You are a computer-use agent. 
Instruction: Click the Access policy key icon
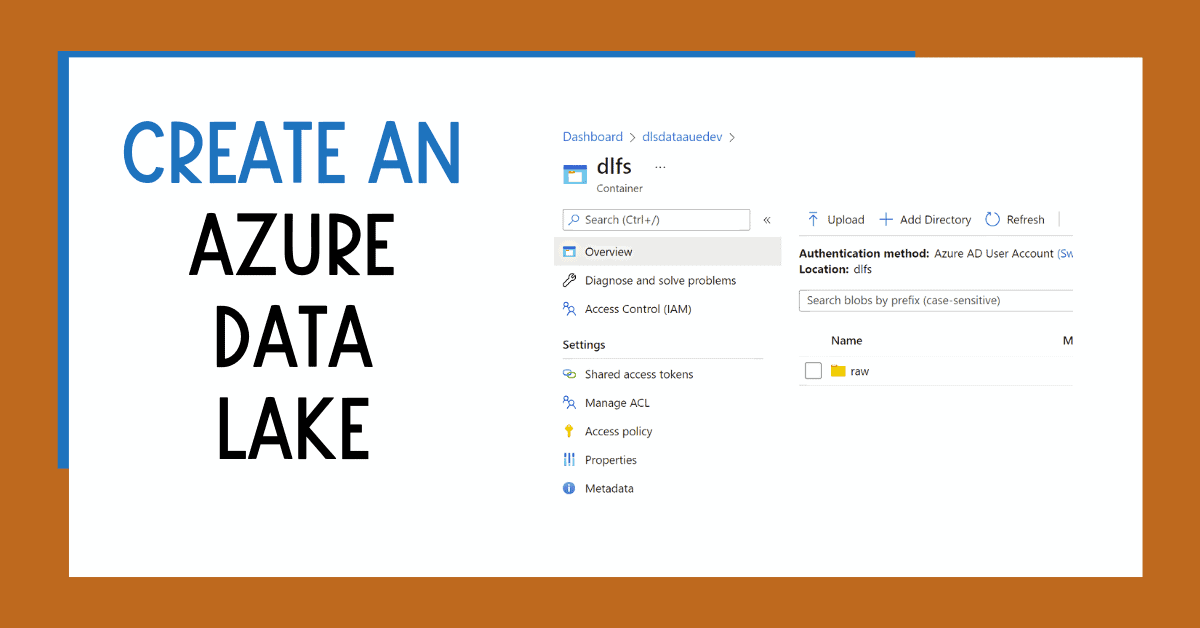point(569,431)
